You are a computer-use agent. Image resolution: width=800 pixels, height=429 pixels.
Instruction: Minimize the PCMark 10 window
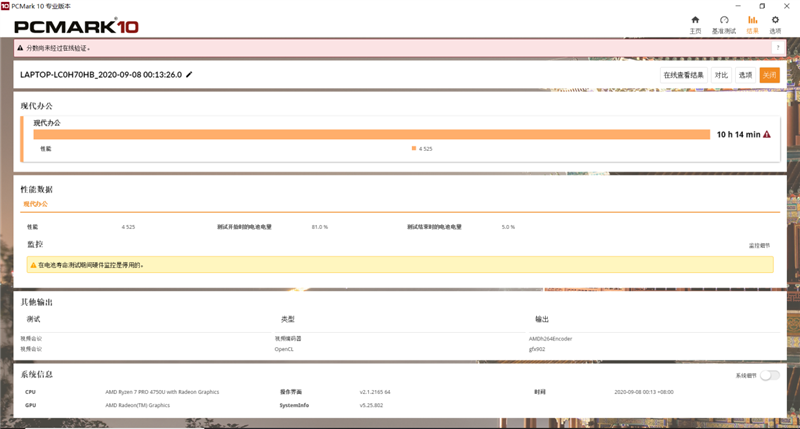(x=738, y=6)
